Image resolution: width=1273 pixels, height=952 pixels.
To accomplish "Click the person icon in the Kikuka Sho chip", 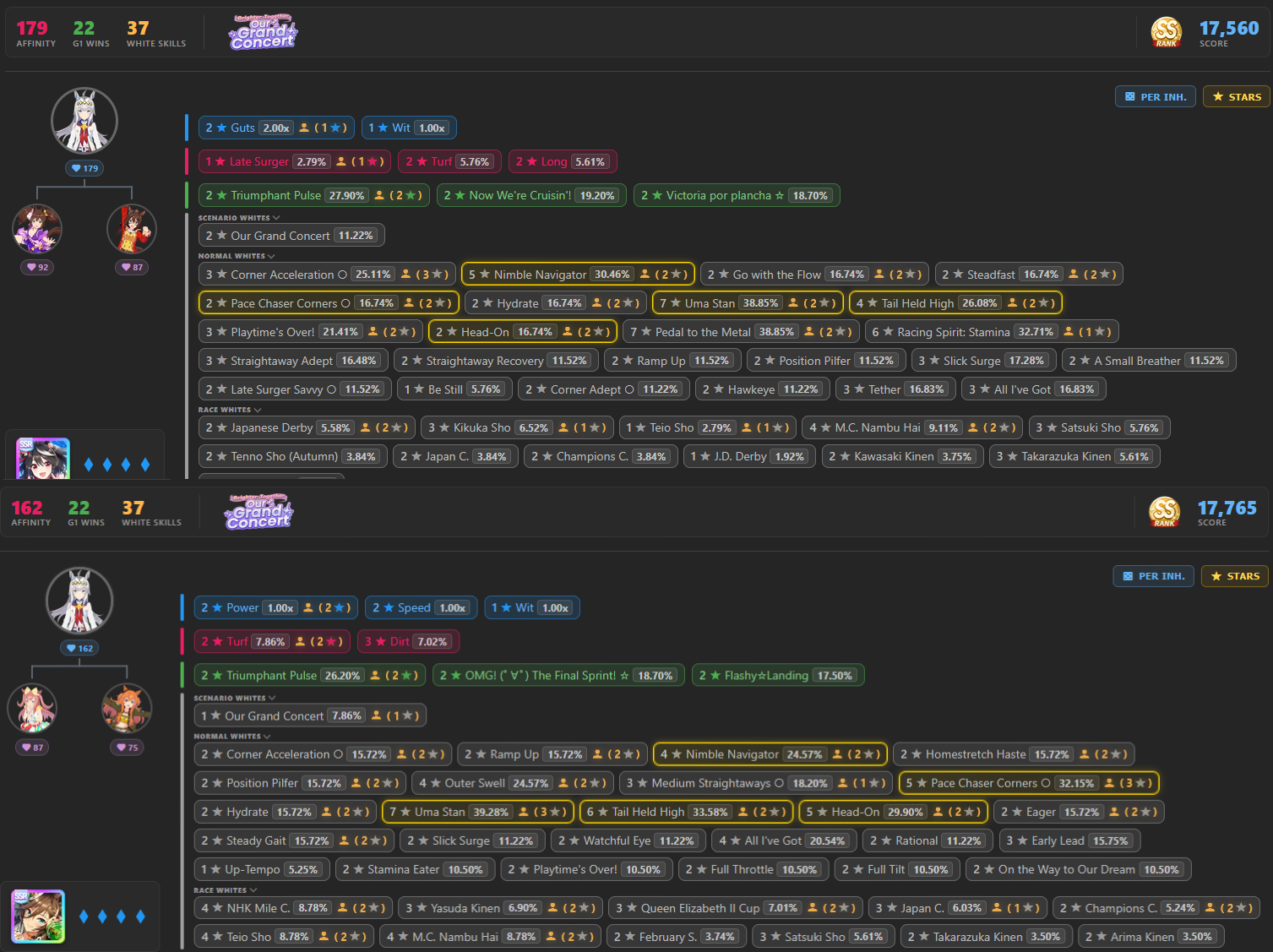I will point(563,427).
